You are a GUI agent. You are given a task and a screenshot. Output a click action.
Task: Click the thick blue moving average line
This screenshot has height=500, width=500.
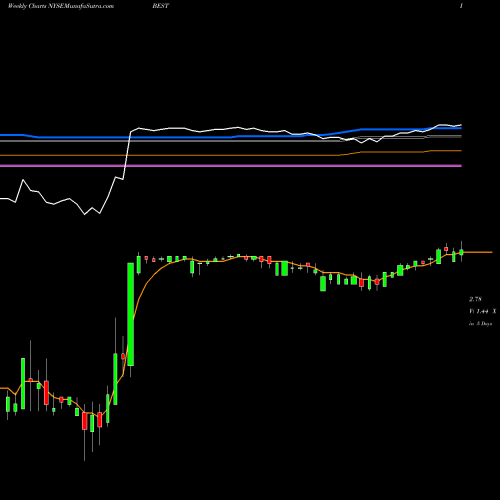tap(231, 136)
